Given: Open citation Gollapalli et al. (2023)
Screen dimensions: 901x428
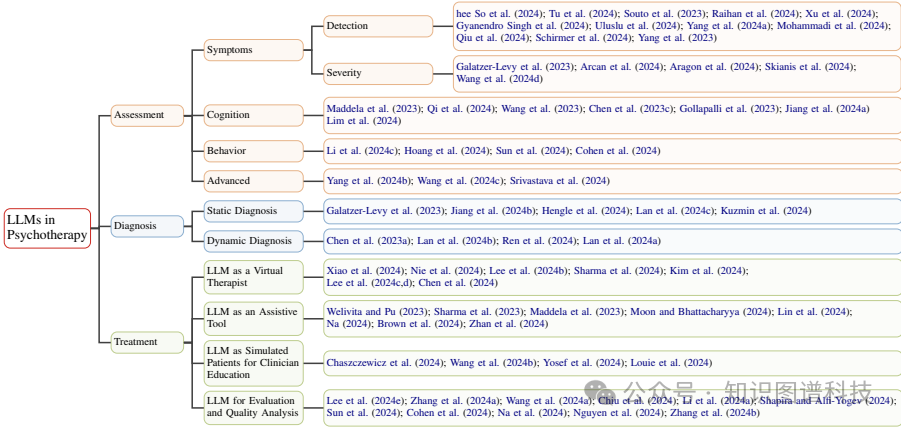Looking at the screenshot, I should click(729, 109).
